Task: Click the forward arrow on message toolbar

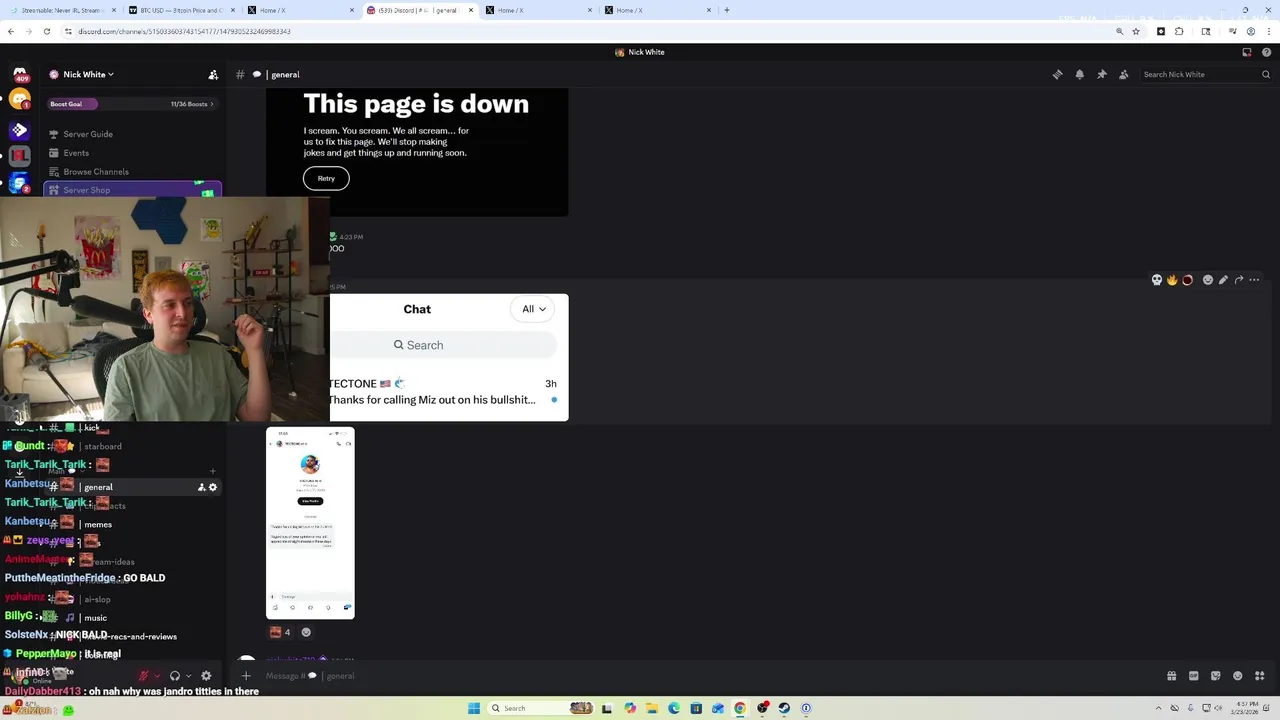Action: (x=1239, y=280)
